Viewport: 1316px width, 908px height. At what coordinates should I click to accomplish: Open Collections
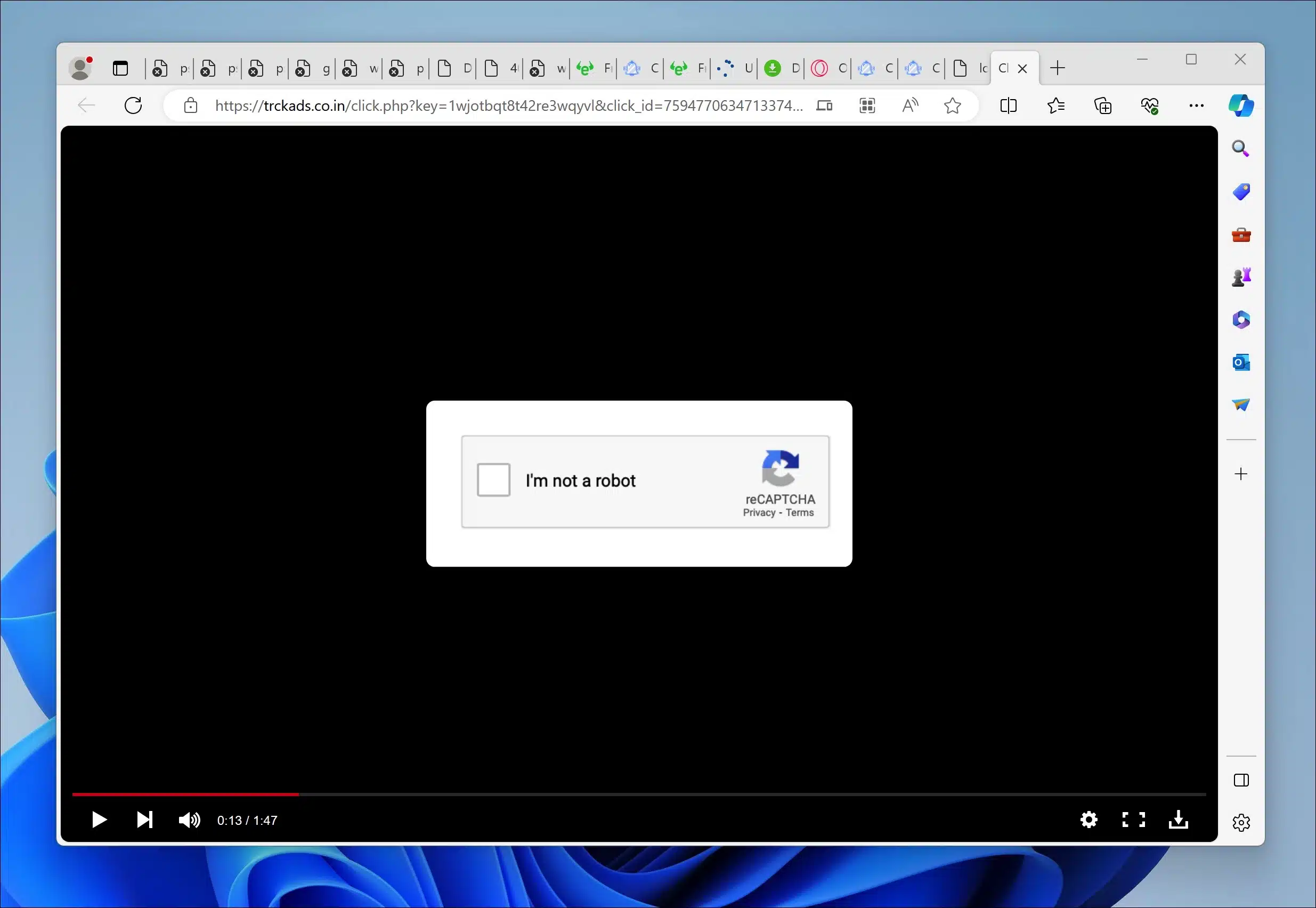1103,106
